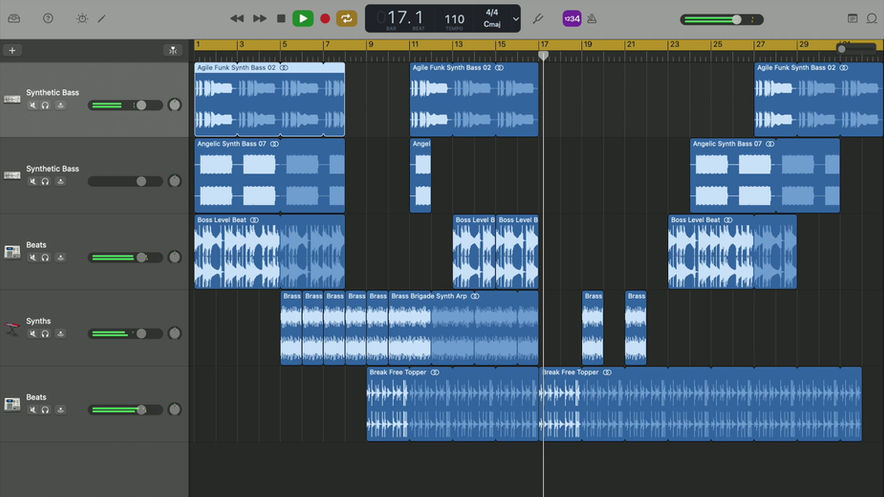The height and width of the screenshot is (497, 884).
Task: Click pan knob of upper Beats track
Action: (175, 257)
